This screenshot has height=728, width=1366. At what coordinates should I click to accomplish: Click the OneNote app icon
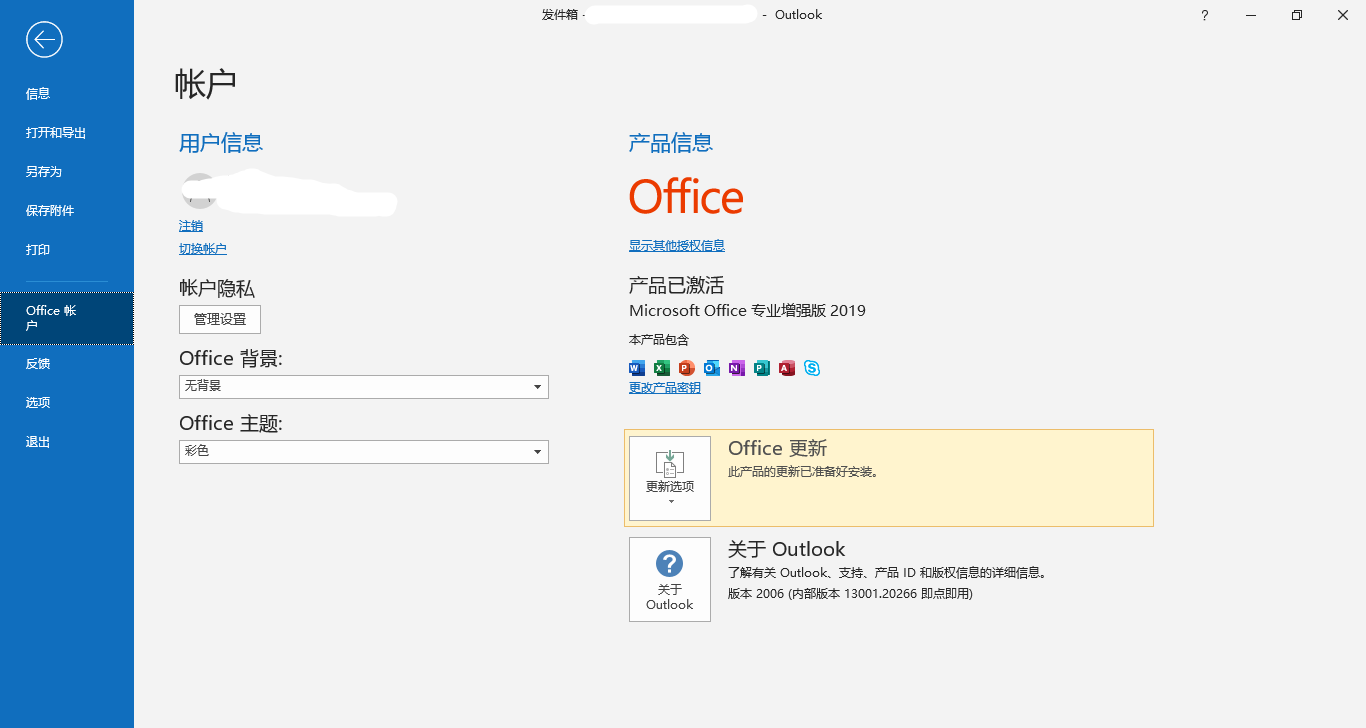point(737,368)
